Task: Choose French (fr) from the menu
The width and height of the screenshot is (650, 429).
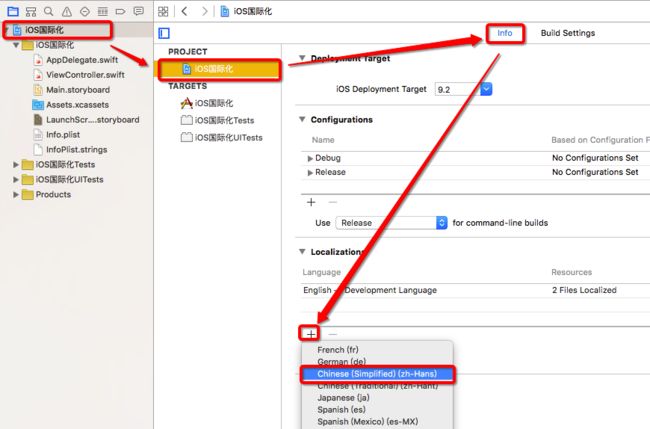Action: pos(337,350)
